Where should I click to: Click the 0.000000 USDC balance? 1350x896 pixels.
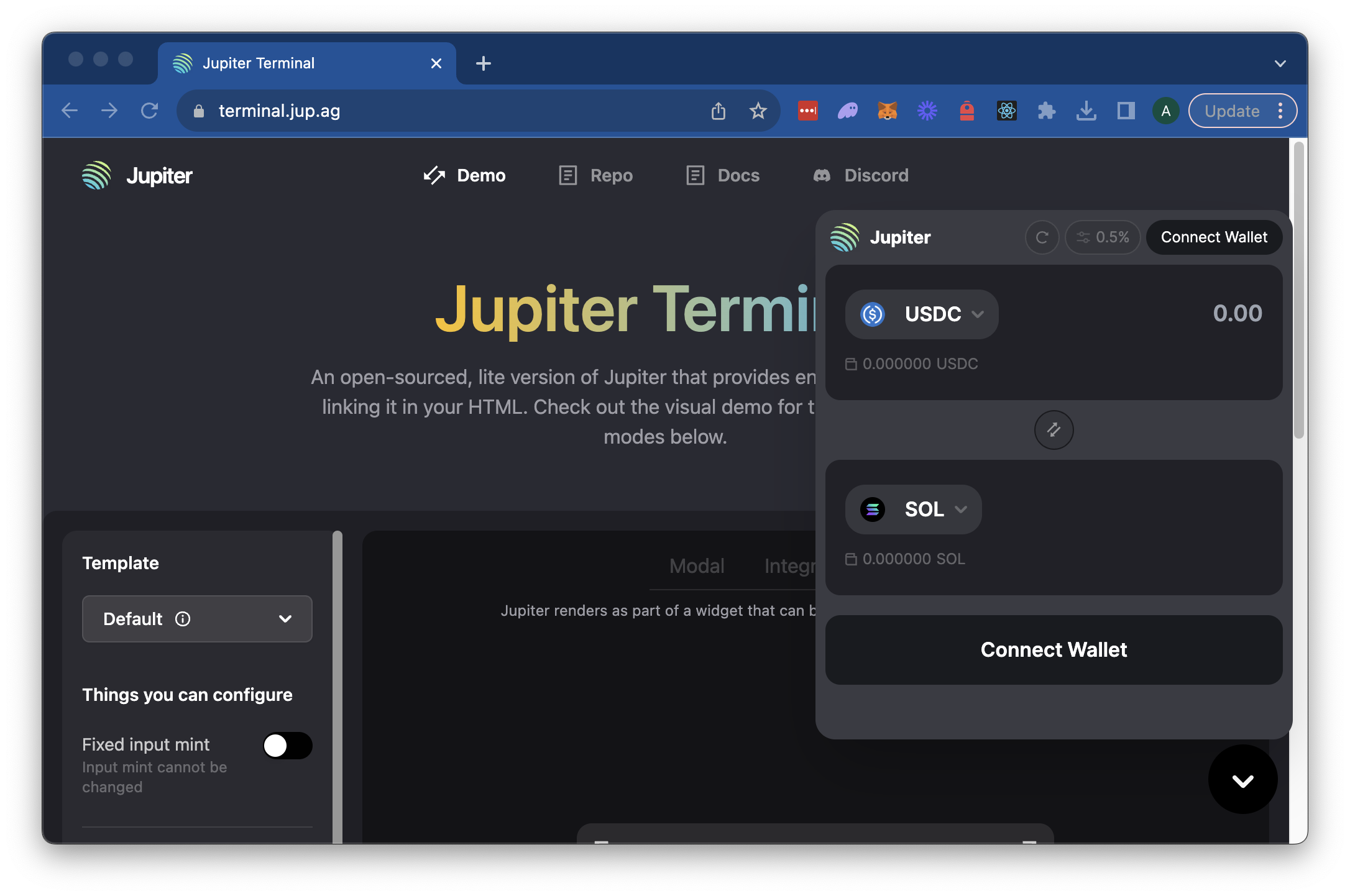click(x=911, y=363)
